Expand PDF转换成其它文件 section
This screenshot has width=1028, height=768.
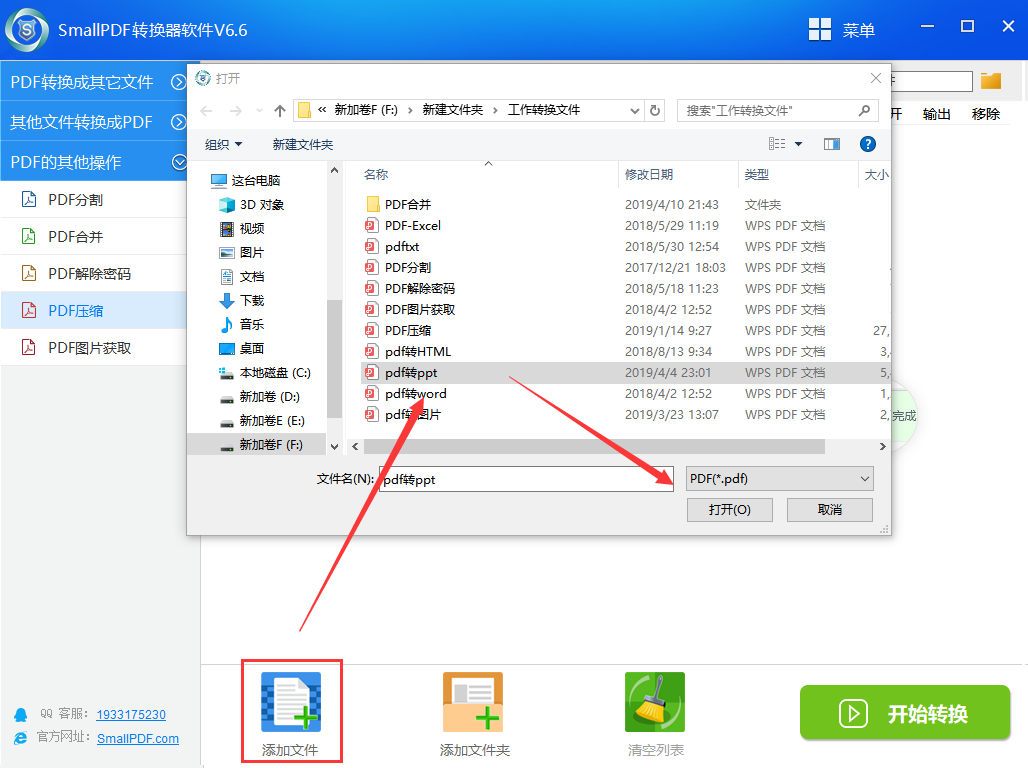click(x=94, y=81)
